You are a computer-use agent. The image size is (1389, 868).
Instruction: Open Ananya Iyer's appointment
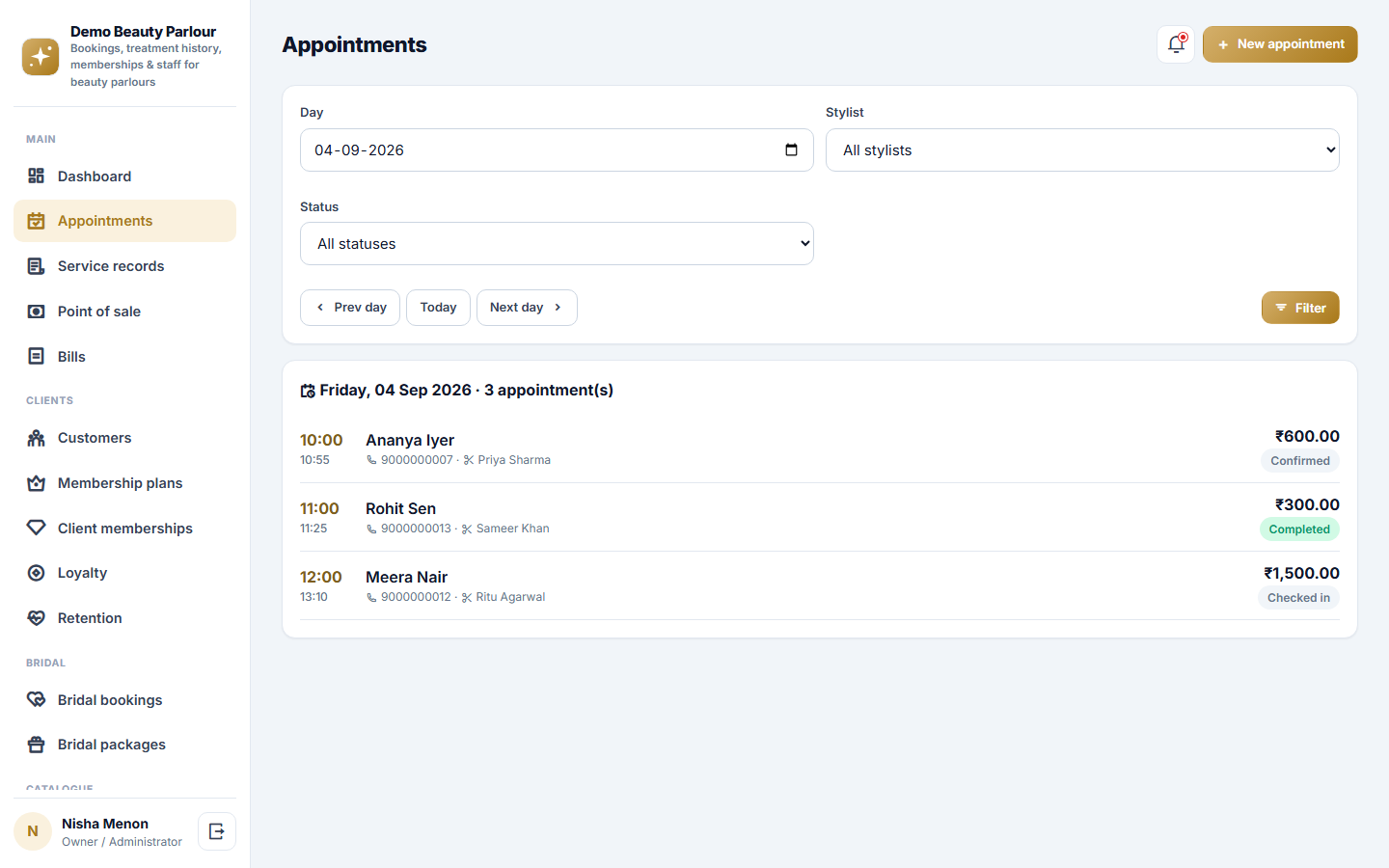coord(820,448)
